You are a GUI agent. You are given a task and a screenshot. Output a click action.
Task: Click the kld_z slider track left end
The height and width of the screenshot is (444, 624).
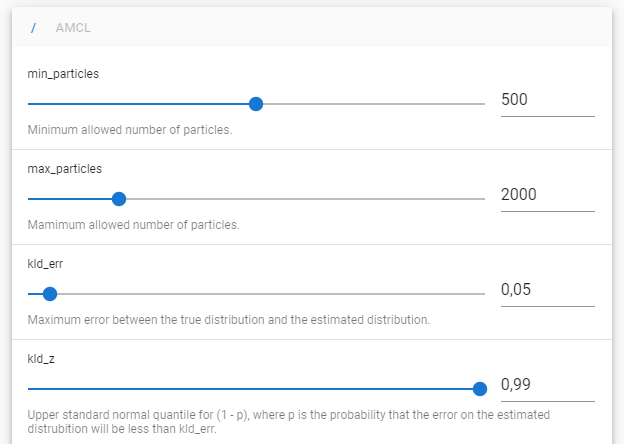coord(30,389)
